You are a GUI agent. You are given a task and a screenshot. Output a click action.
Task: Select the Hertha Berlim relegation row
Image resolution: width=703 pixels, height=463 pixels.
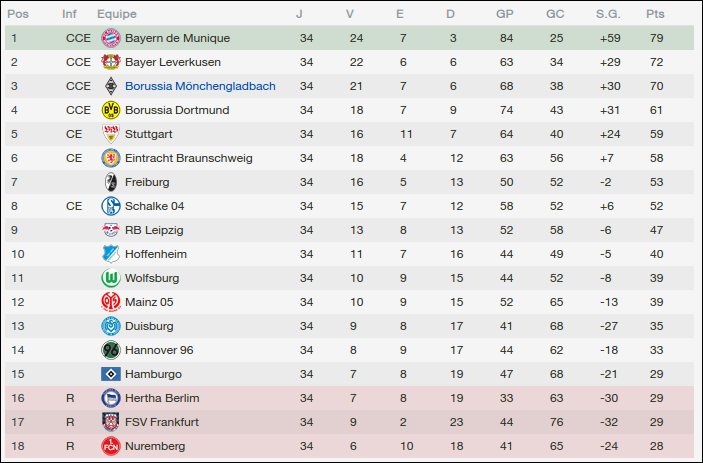pos(350,398)
